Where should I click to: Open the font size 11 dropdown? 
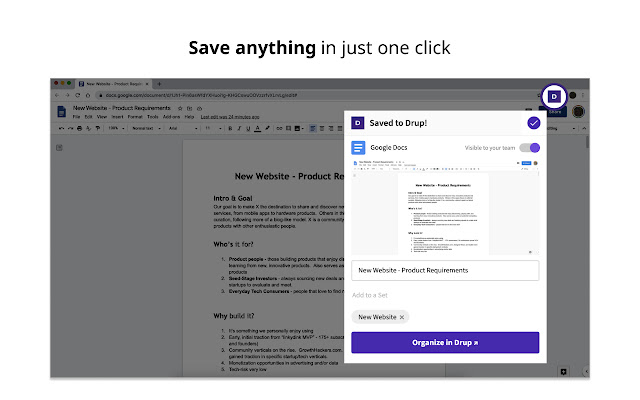coord(213,128)
